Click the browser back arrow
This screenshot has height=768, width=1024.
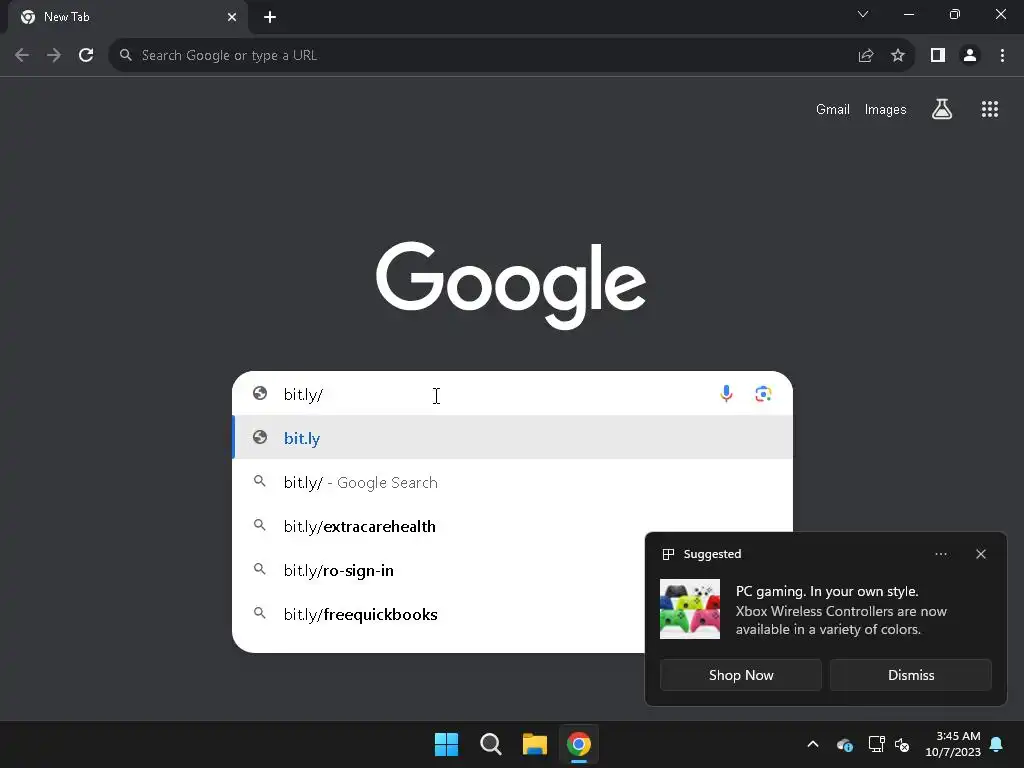tap(22, 56)
